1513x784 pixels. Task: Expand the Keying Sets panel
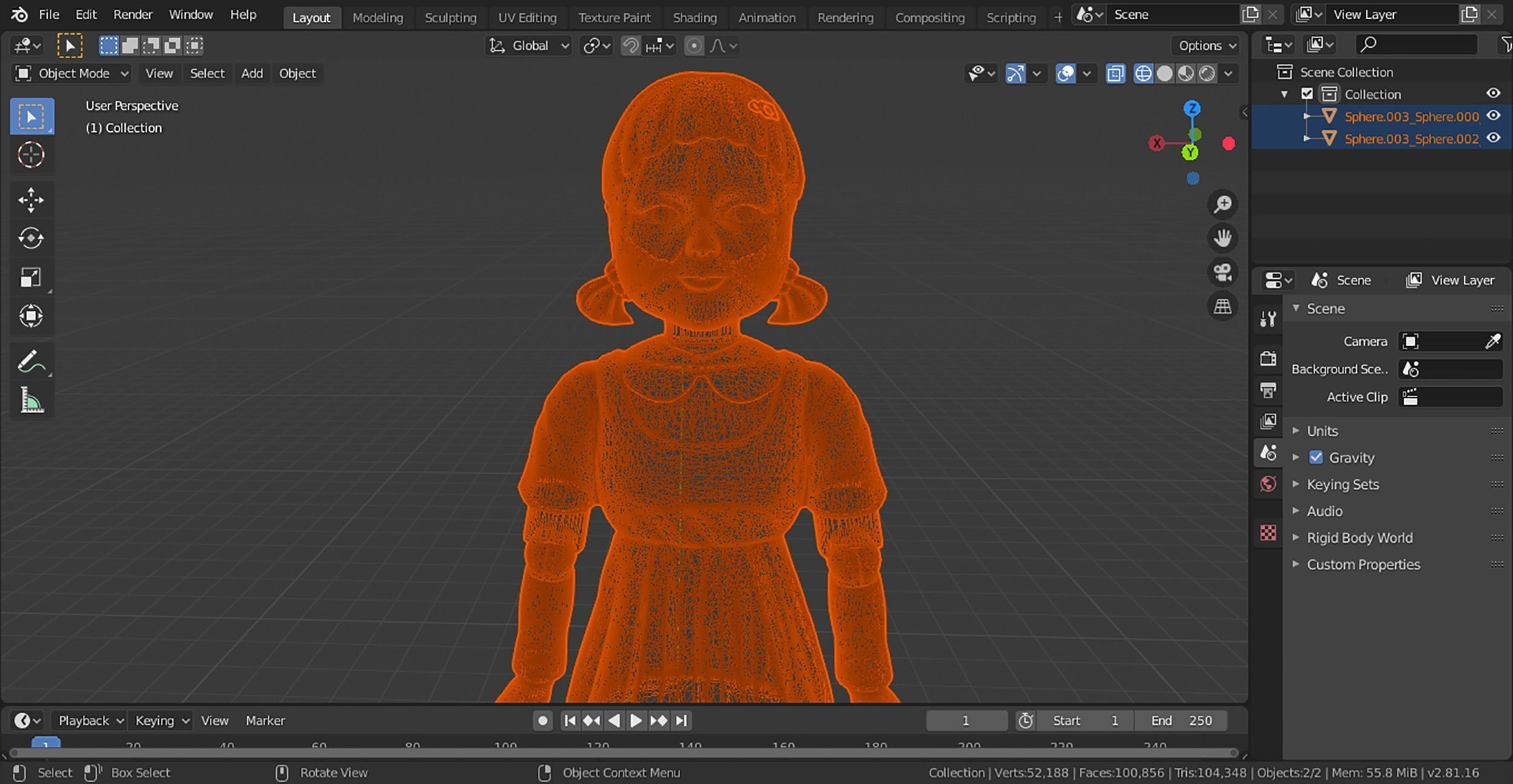pos(1342,484)
